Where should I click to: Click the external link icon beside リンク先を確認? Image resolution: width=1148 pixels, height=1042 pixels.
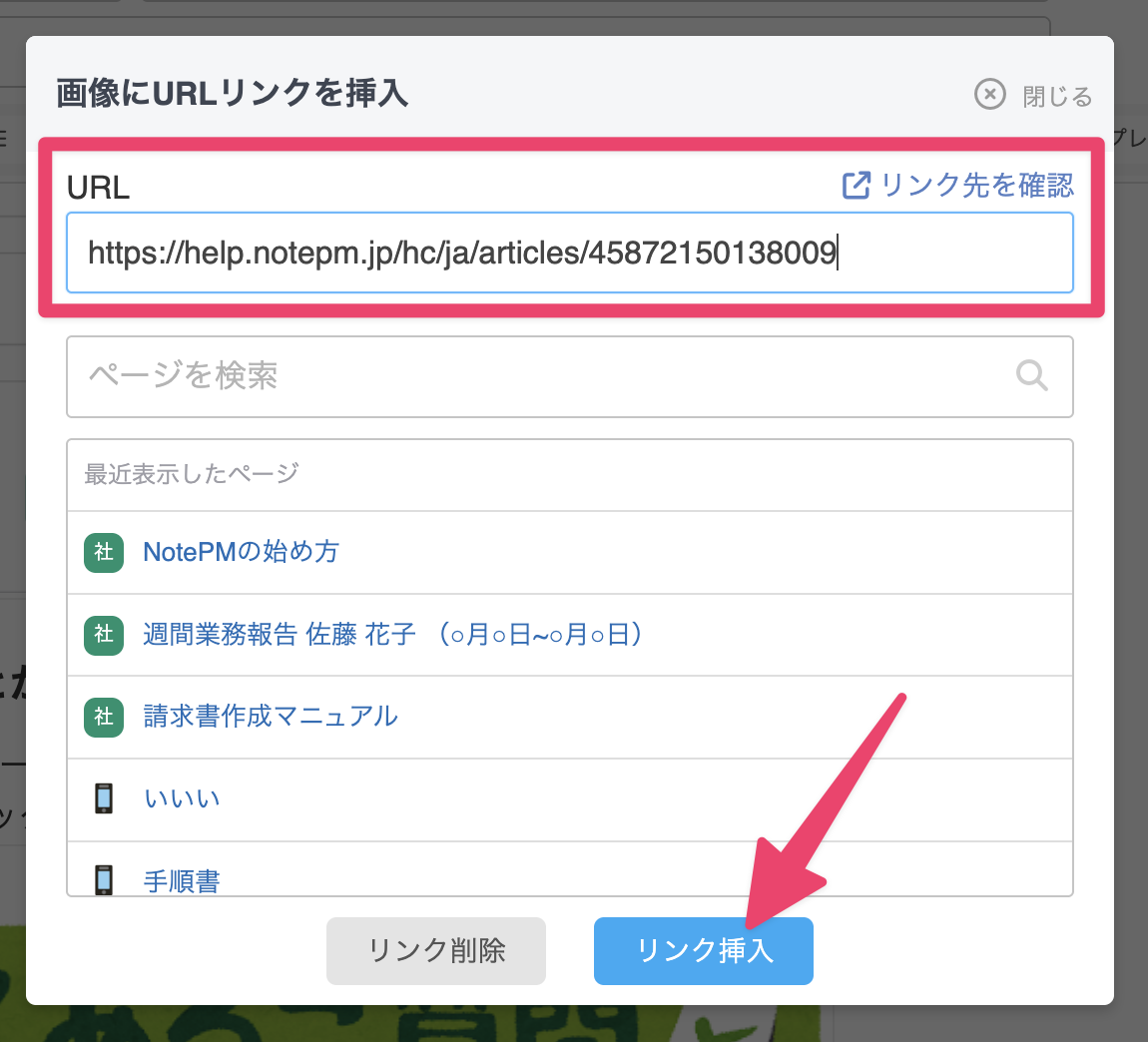(857, 185)
